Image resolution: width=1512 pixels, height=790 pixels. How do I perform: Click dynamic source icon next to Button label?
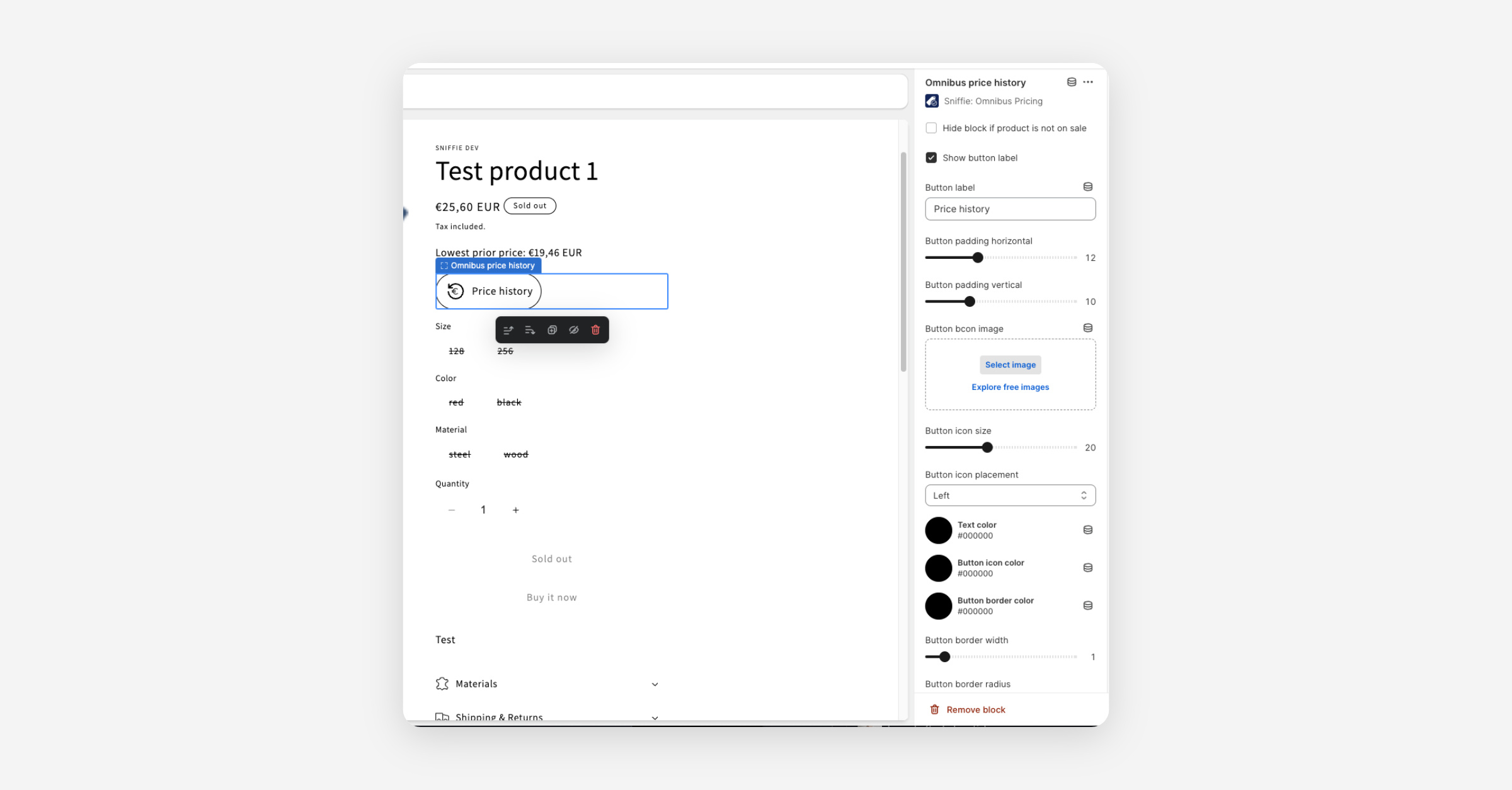(x=1087, y=187)
